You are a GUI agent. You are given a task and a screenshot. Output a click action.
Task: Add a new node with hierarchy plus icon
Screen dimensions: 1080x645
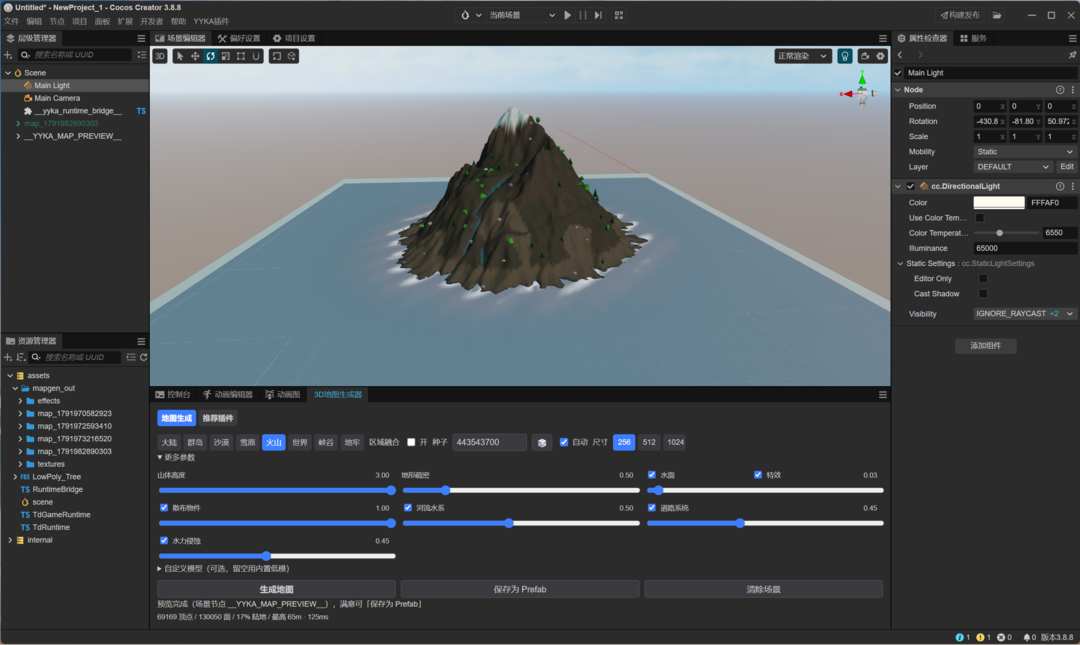tap(8, 54)
